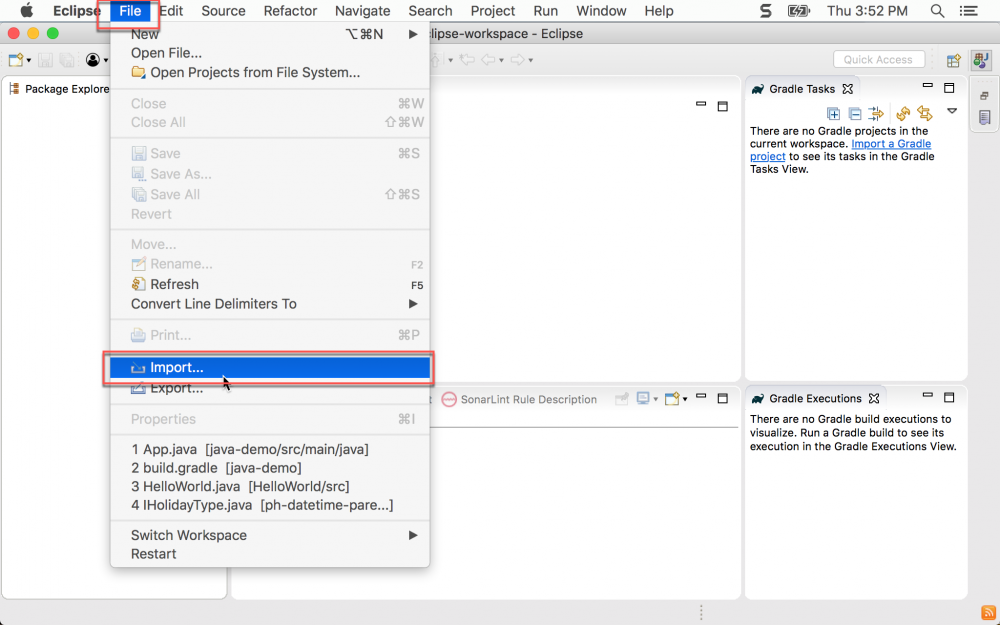This screenshot has height=625, width=1000.
Task: Focus the Quick Access search field
Action: pos(878,59)
